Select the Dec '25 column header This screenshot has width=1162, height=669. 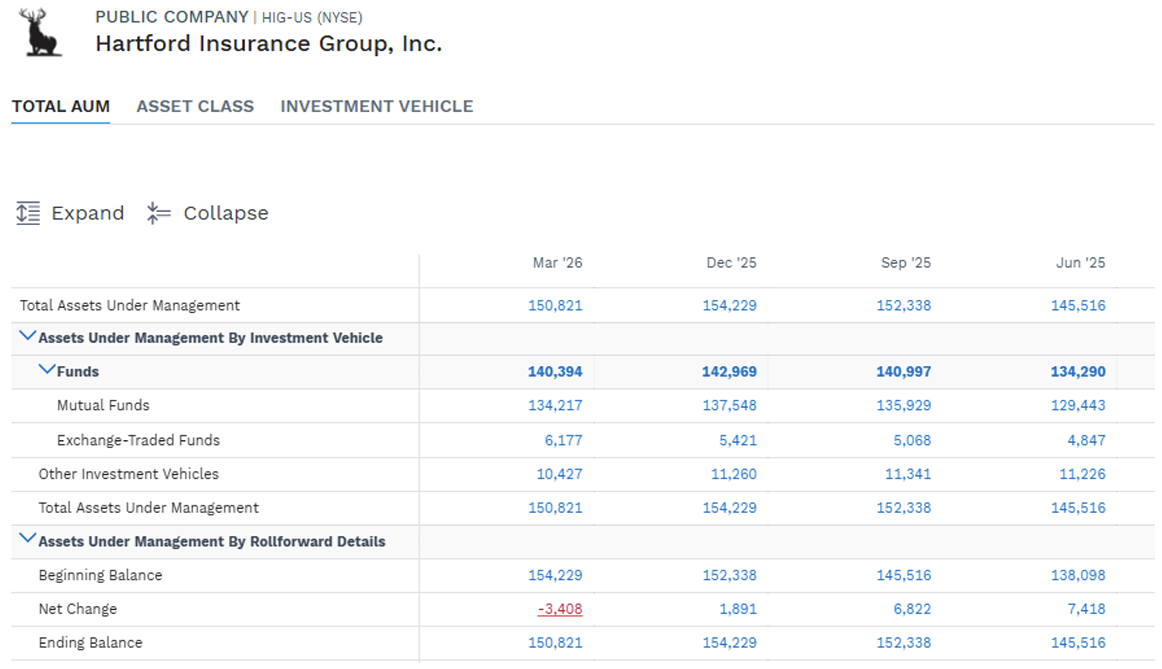[x=731, y=263]
